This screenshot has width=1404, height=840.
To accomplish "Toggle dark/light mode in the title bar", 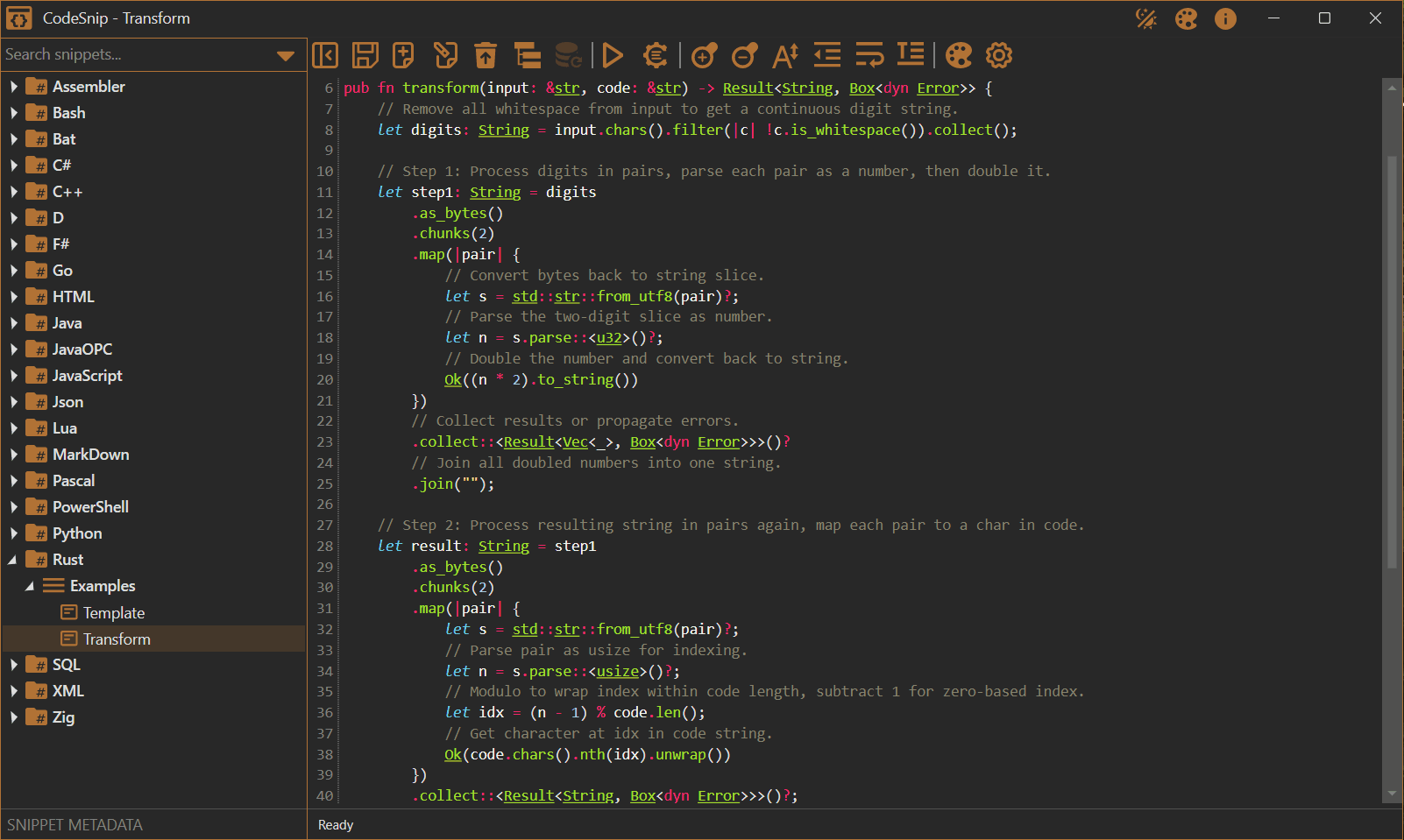I will [x=1145, y=18].
